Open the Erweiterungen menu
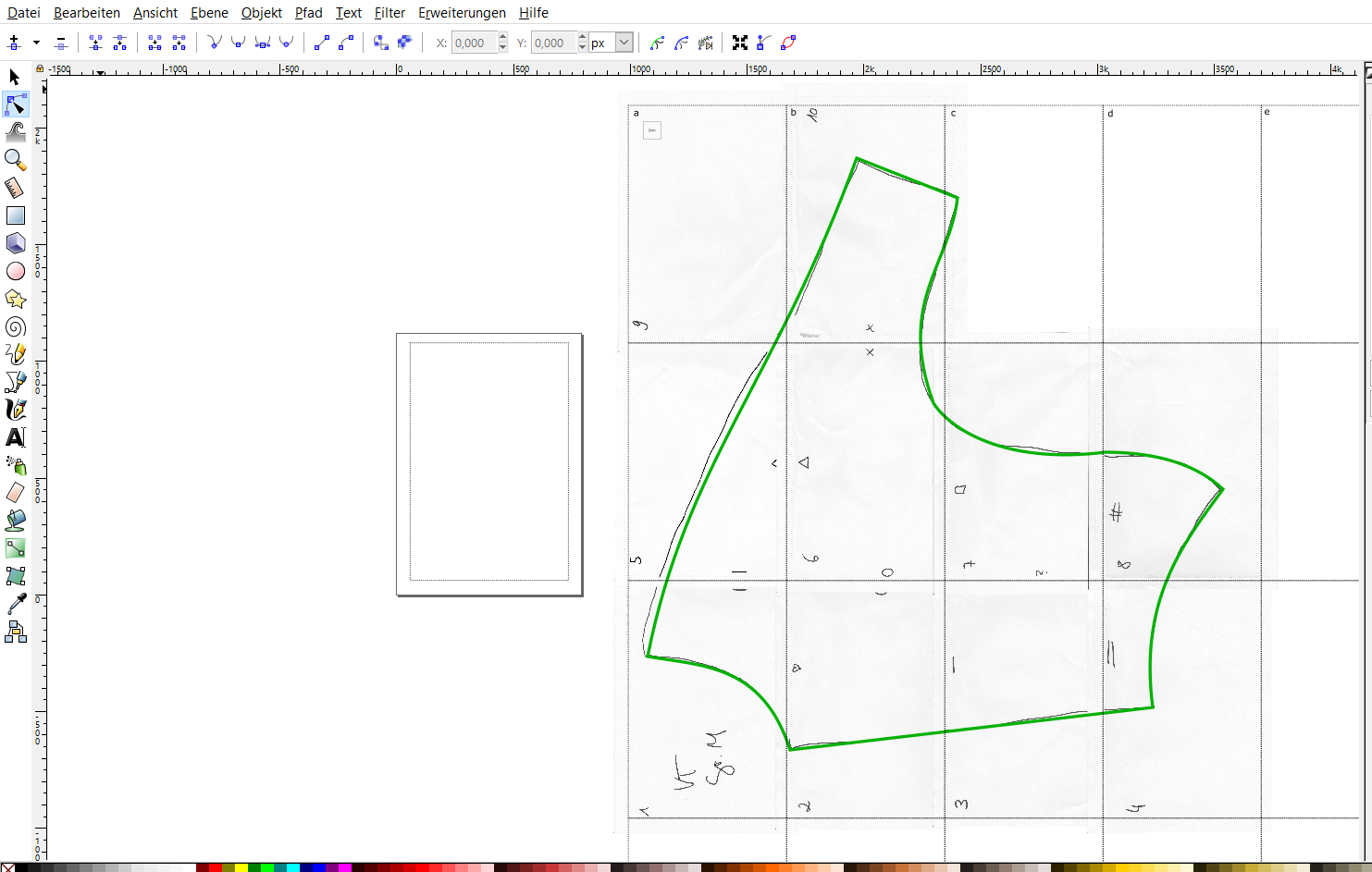This screenshot has width=1372, height=872. (x=462, y=13)
